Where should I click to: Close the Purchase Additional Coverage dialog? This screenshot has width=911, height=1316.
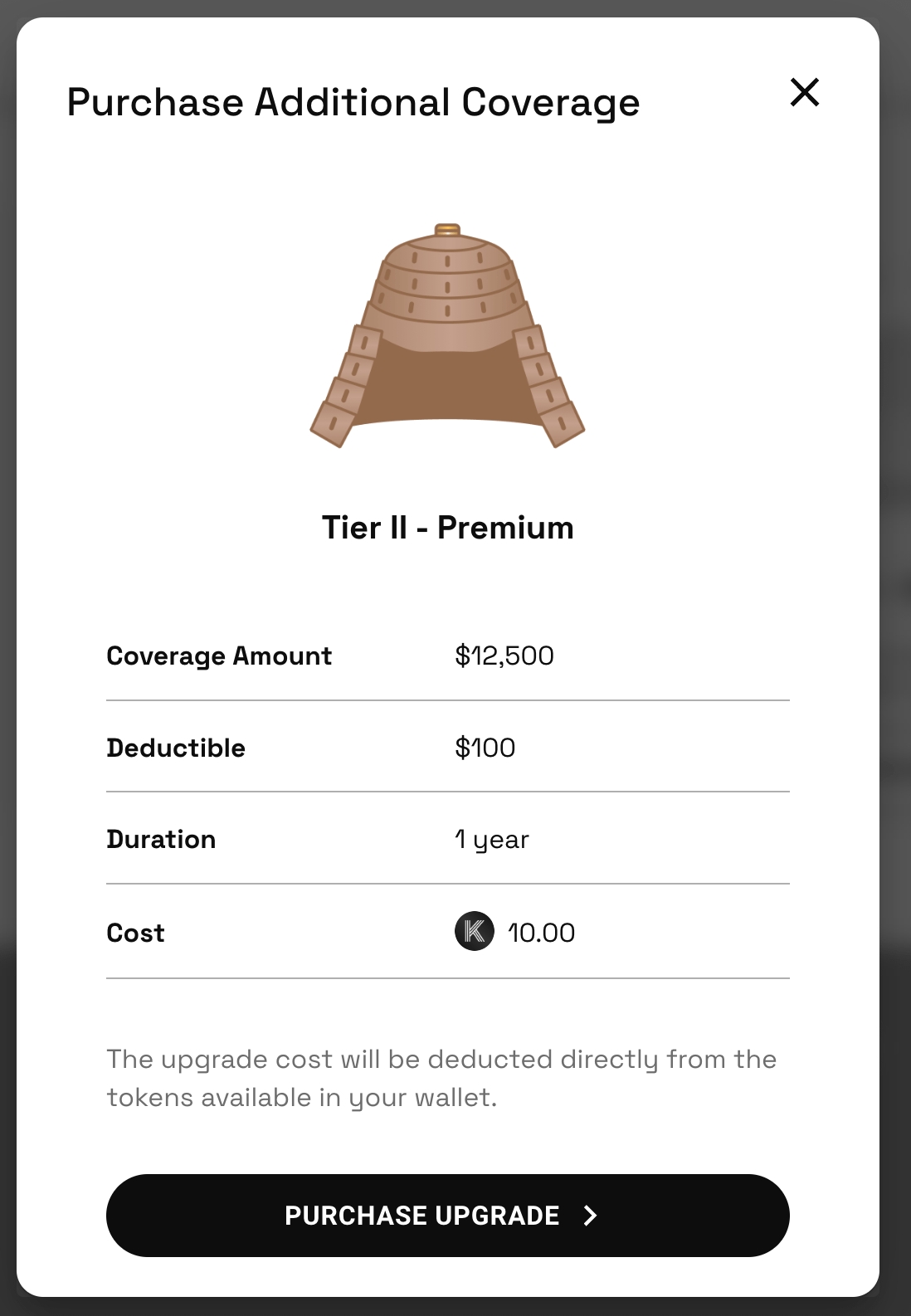click(x=804, y=92)
